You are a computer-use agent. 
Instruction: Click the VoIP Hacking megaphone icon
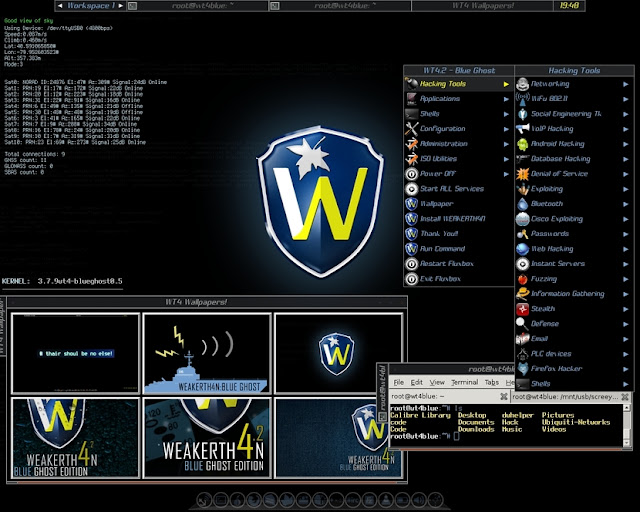[x=522, y=129]
